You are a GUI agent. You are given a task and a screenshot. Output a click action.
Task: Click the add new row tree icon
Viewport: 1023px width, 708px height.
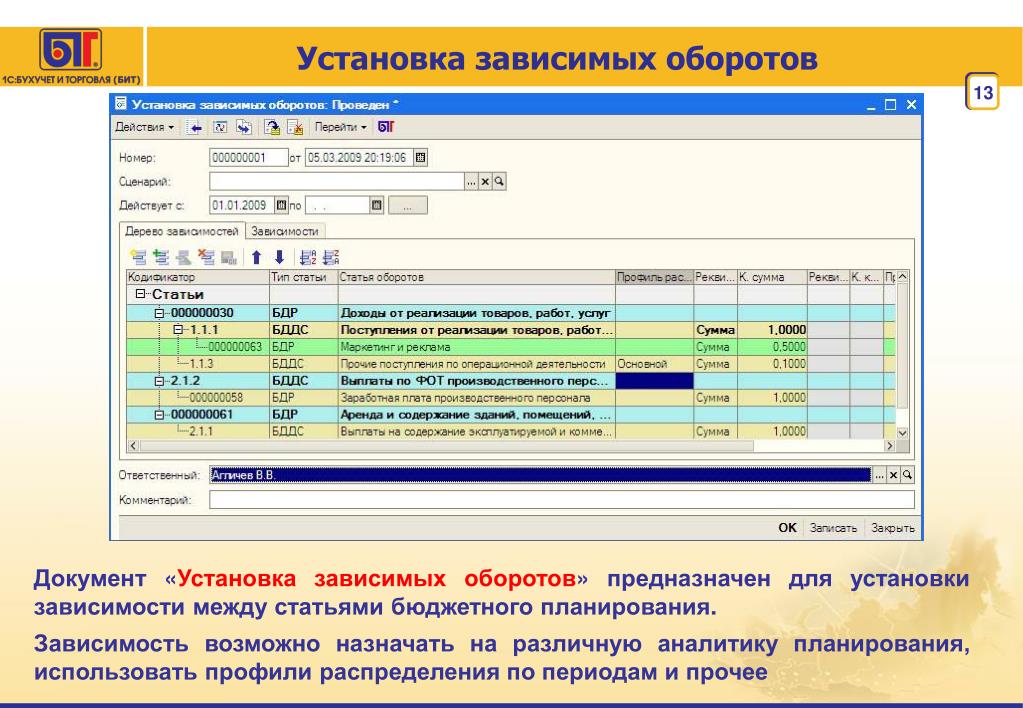coord(138,257)
